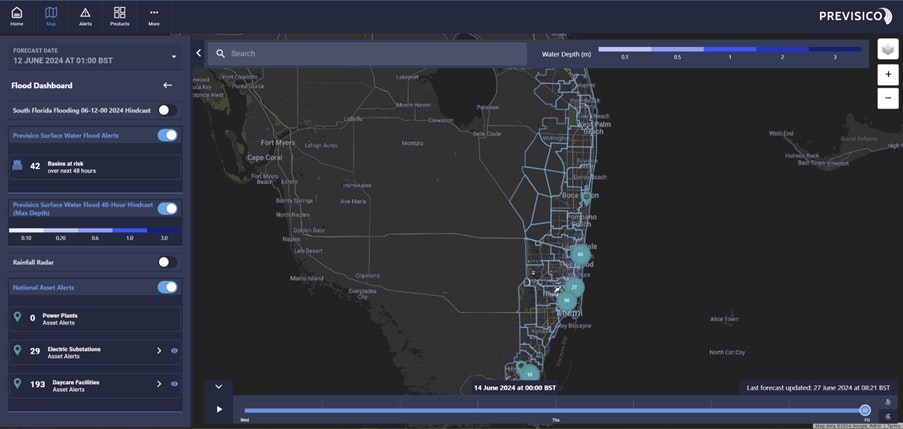This screenshot has height=429, width=903.
Task: Click the Power Plants pin icon
Action: tap(17, 317)
